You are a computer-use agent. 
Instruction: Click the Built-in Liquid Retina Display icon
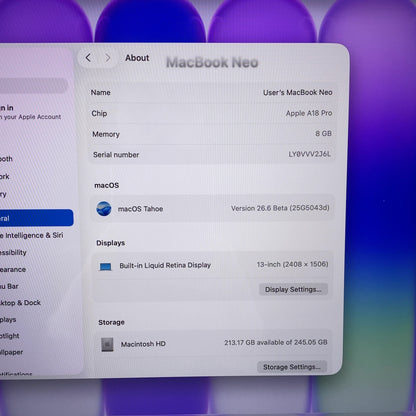coord(105,266)
